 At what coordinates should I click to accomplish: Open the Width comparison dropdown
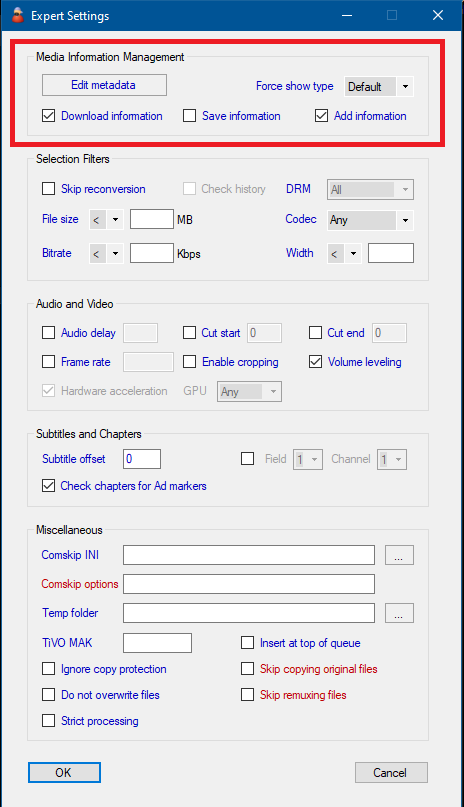[x=344, y=253]
